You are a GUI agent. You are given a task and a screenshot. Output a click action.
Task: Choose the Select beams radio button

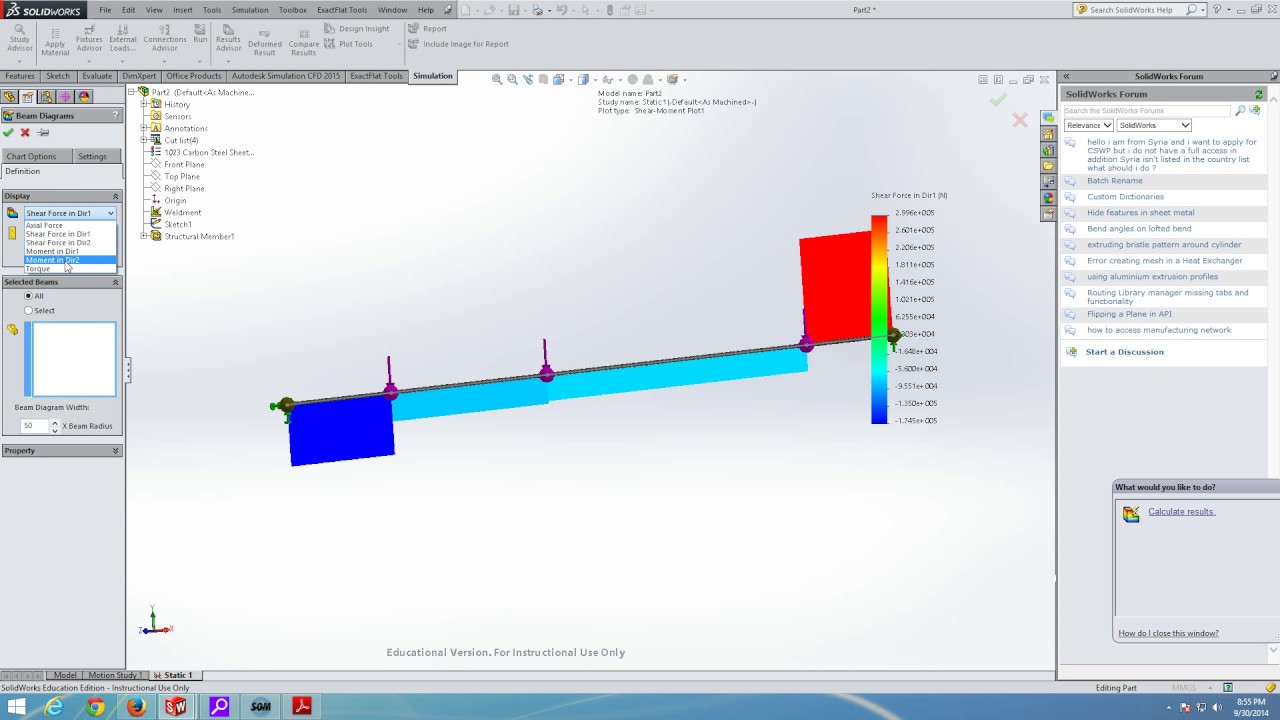click(28, 311)
